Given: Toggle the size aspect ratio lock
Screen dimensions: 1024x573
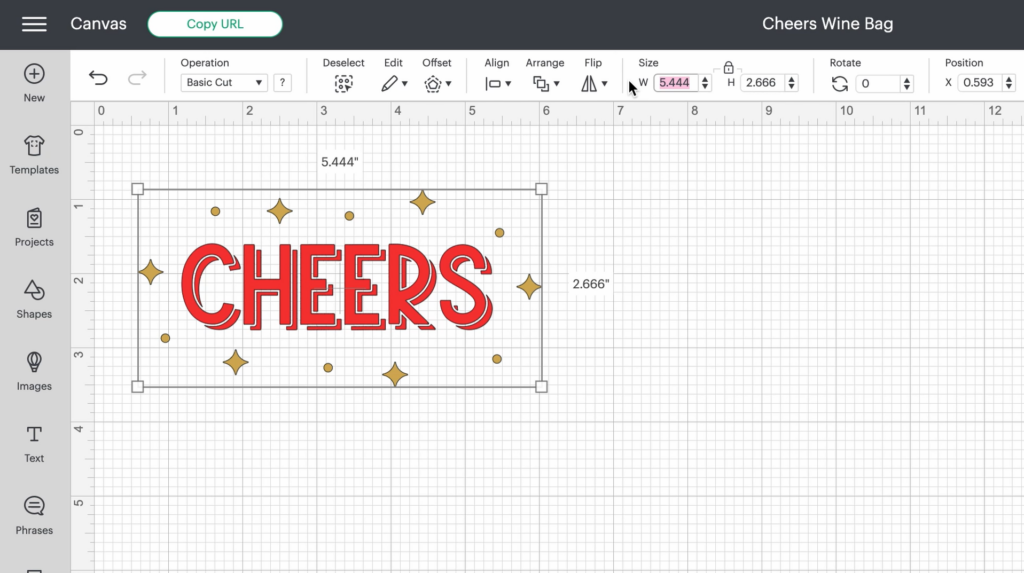Looking at the screenshot, I should coord(728,67).
